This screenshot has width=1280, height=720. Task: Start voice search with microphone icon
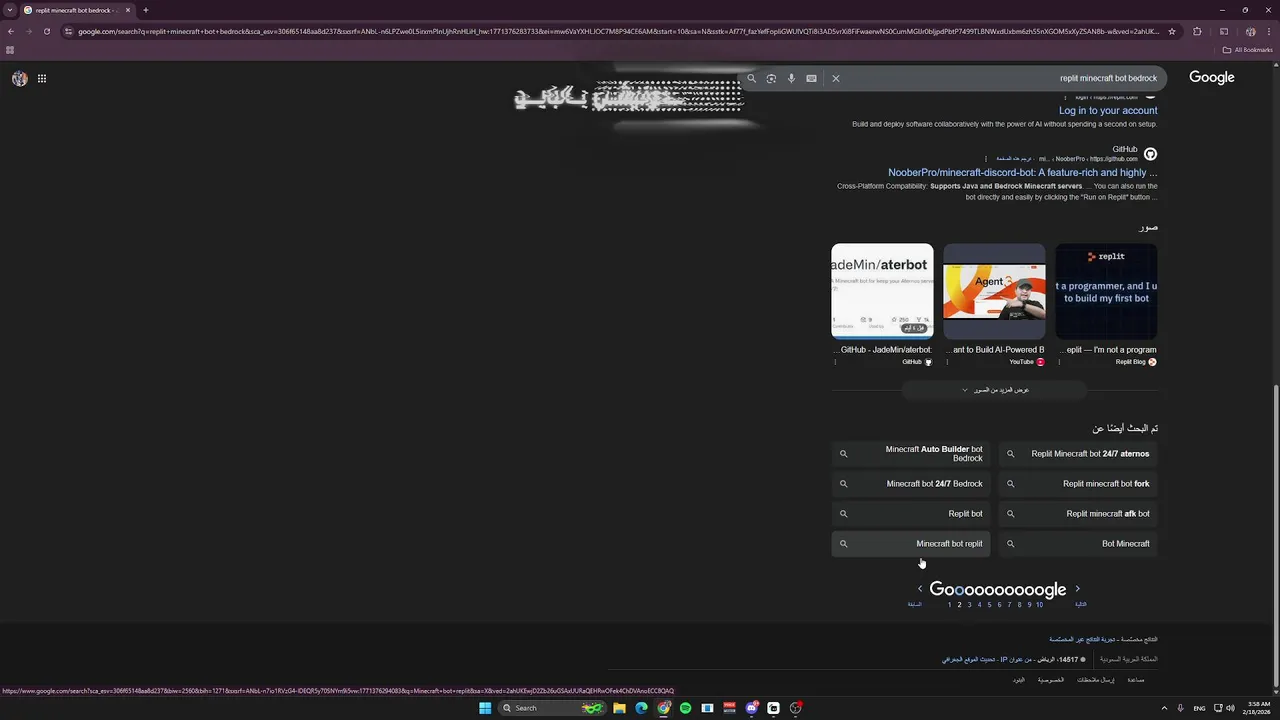[x=791, y=78]
